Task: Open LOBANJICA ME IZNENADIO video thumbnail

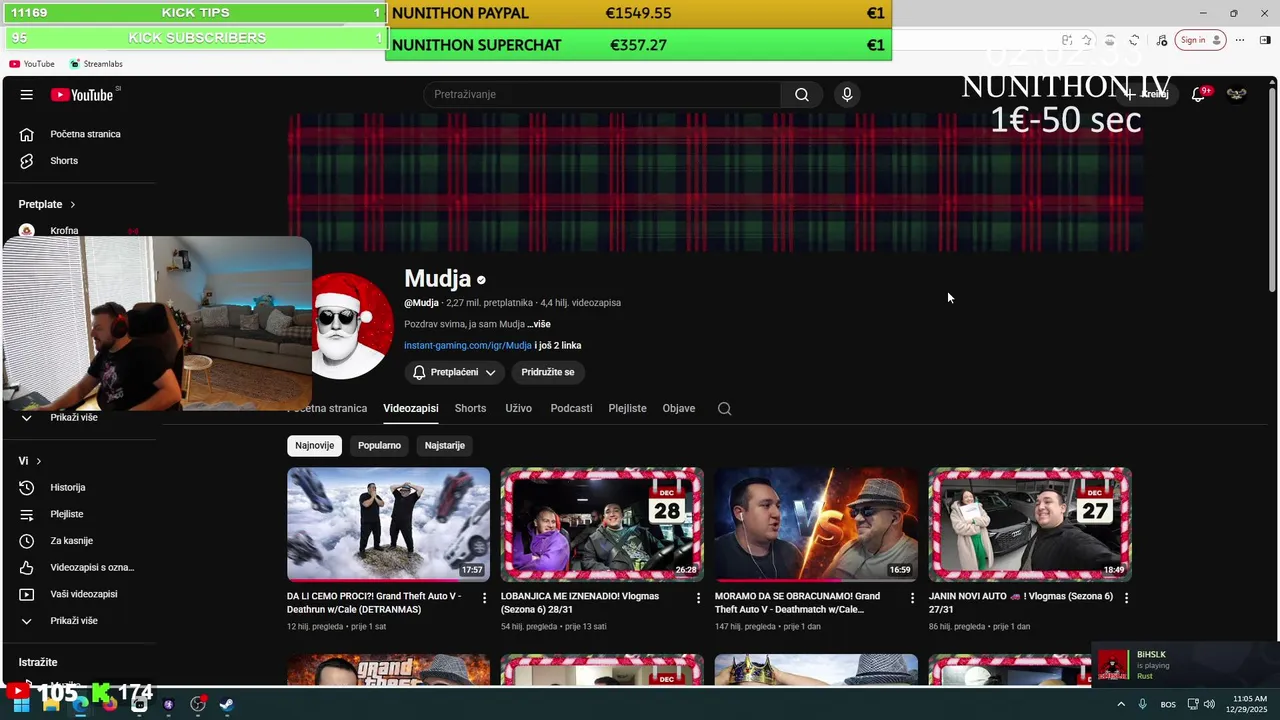Action: [602, 524]
